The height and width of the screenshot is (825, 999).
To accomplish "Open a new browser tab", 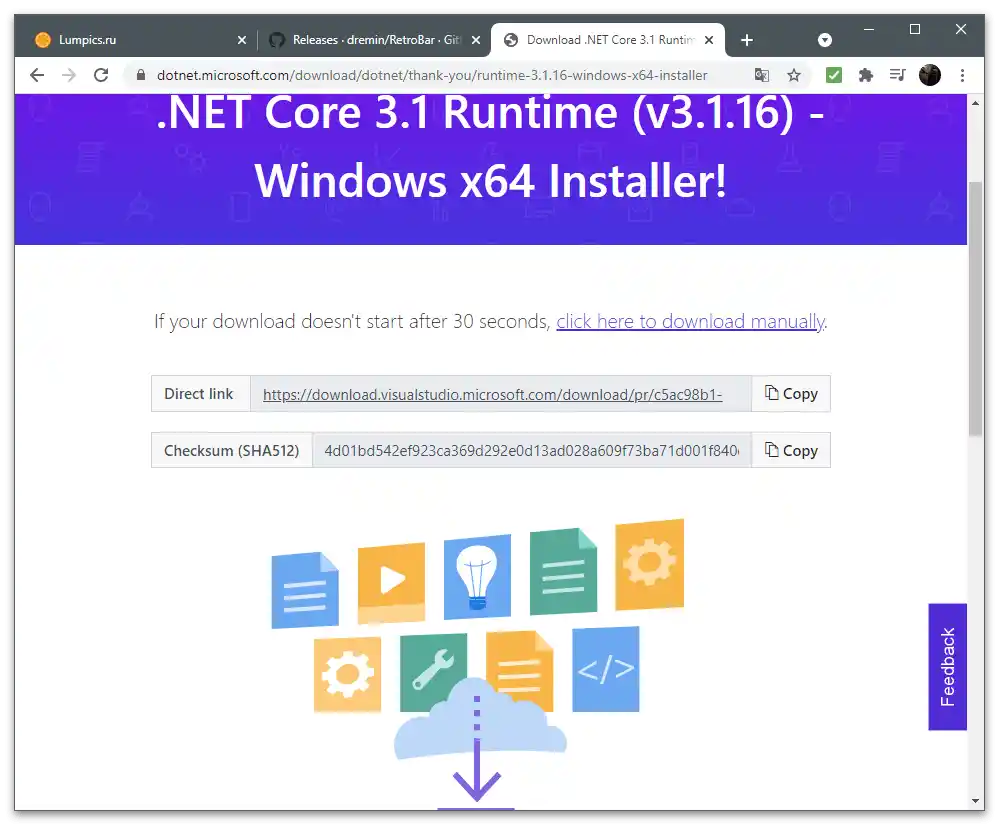I will 747,40.
